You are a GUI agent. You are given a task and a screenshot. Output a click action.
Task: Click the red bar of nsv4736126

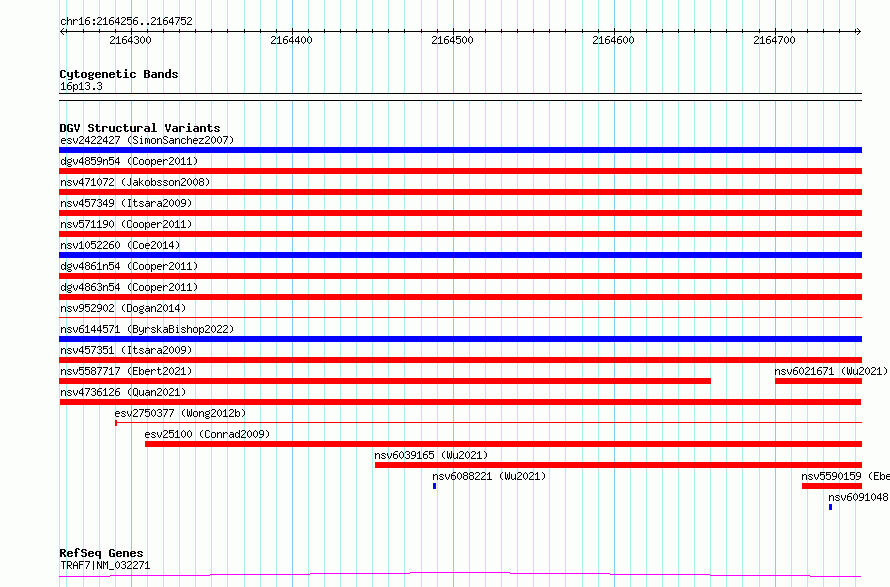[x=460, y=402]
